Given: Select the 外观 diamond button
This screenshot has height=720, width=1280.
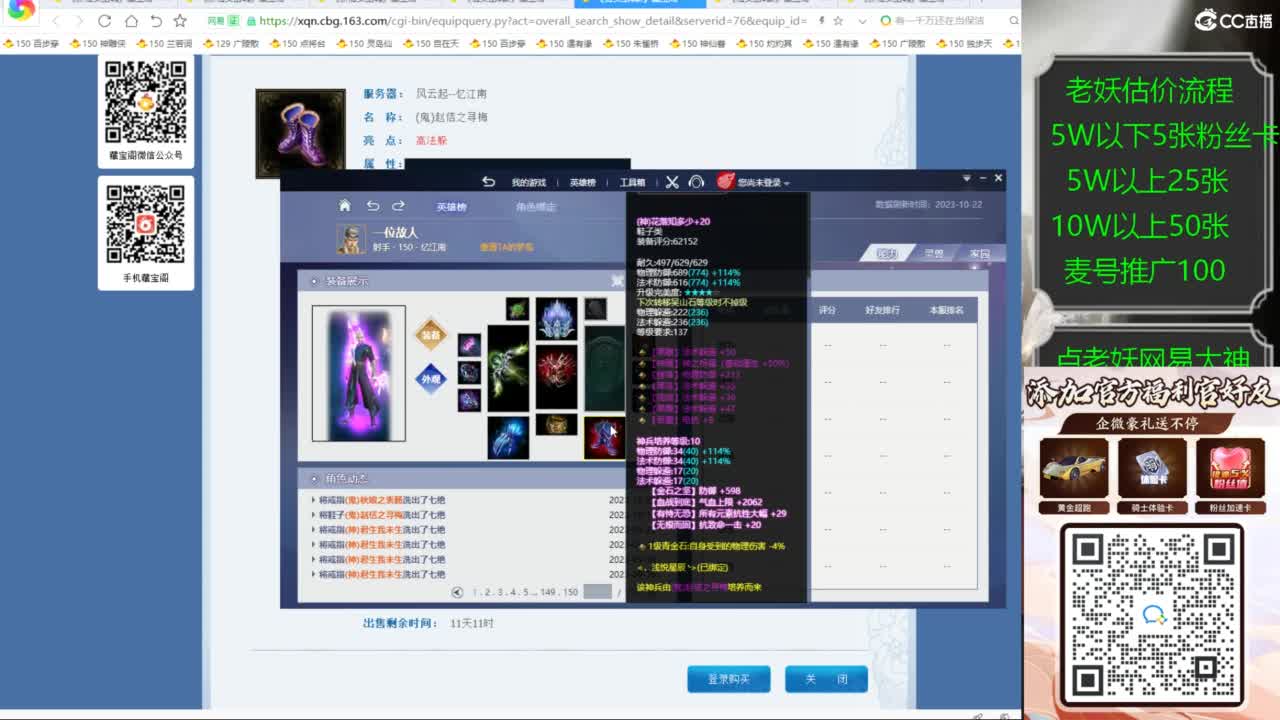Looking at the screenshot, I should [x=430, y=380].
